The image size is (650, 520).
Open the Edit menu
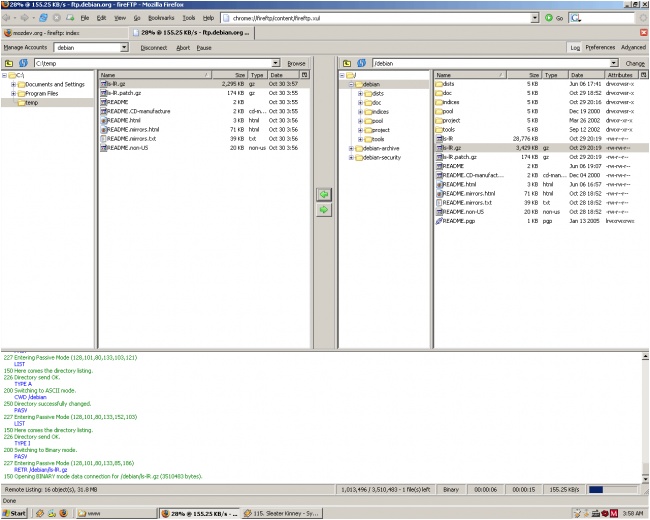(x=101, y=18)
